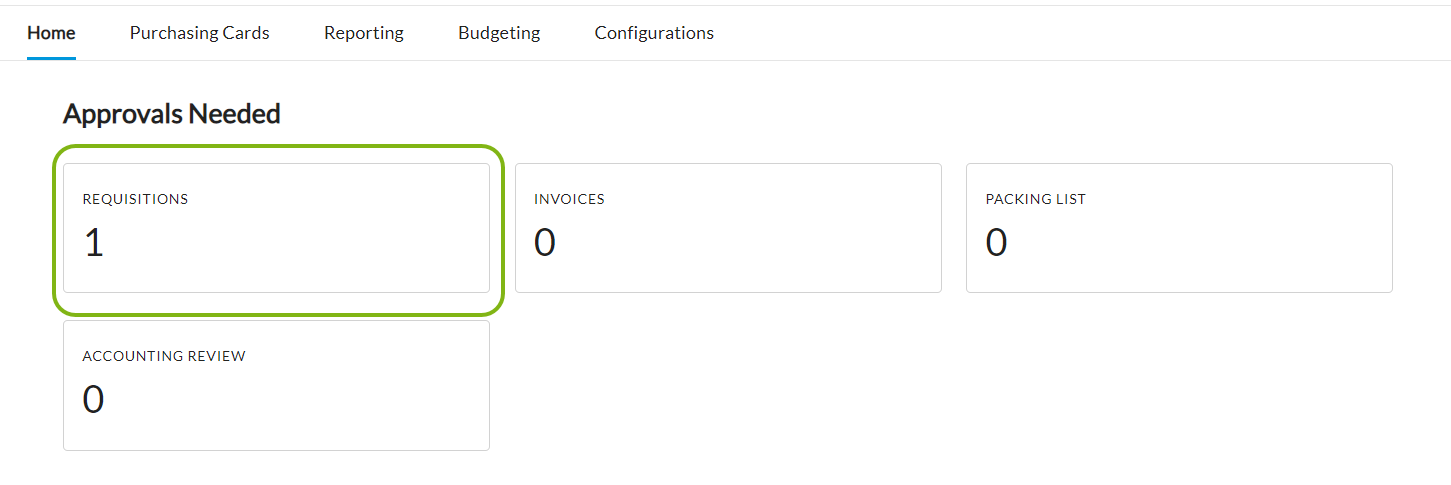Open the Accounting Review approvals card
The height and width of the screenshot is (485, 1451).
[276, 385]
